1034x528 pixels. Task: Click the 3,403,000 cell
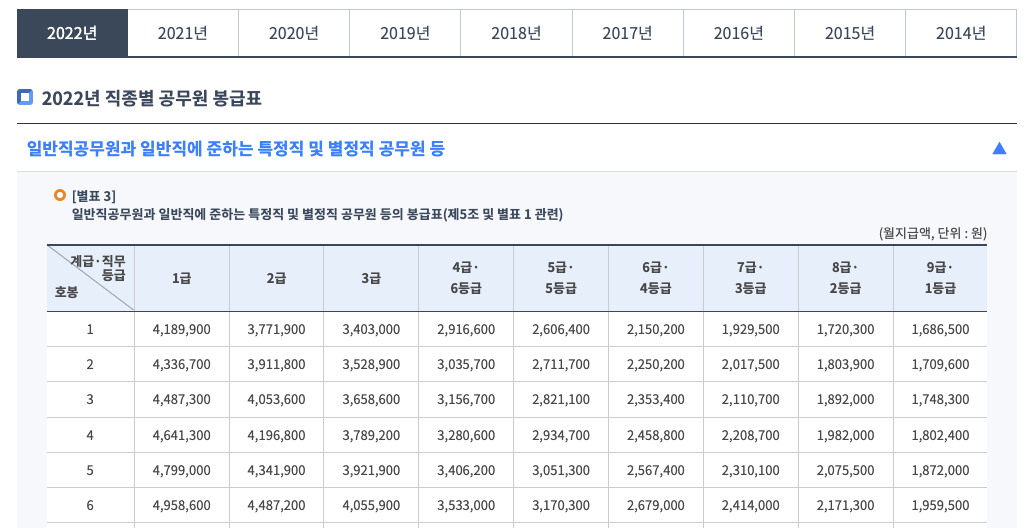[x=371, y=329]
